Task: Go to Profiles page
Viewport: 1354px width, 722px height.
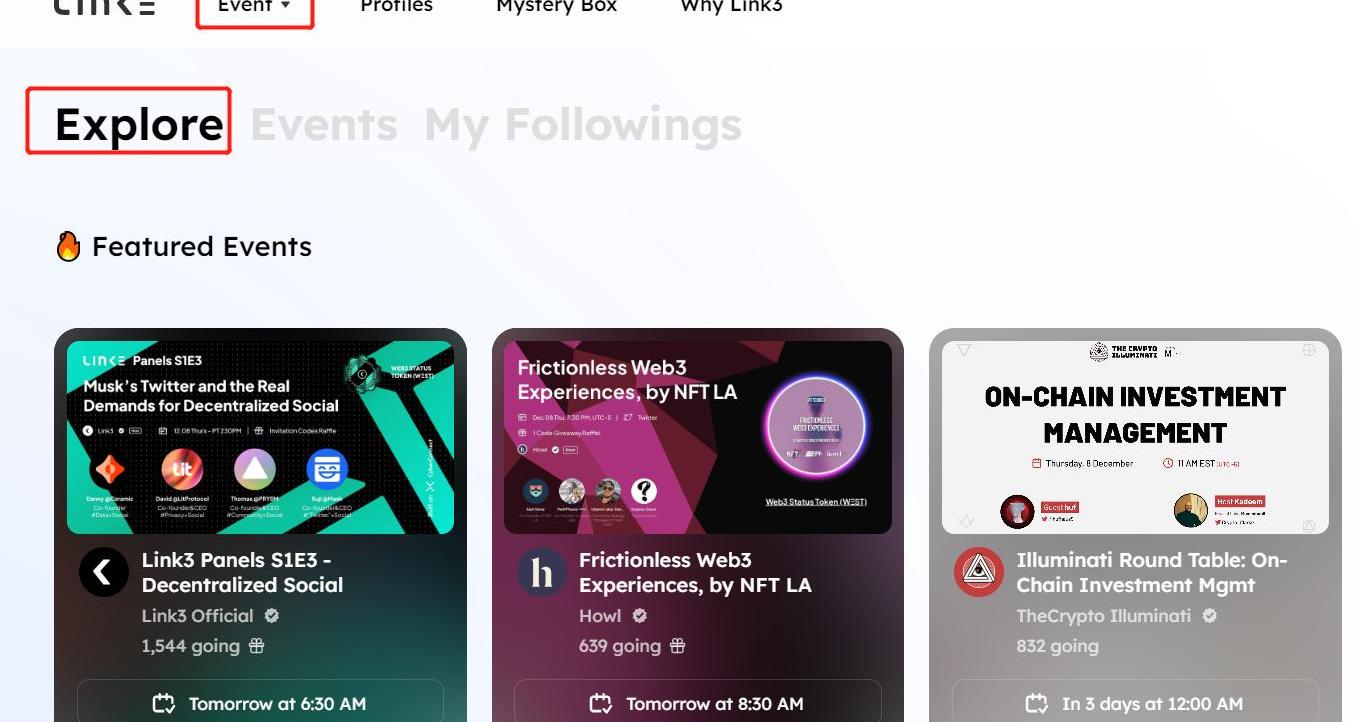Action: point(396,6)
